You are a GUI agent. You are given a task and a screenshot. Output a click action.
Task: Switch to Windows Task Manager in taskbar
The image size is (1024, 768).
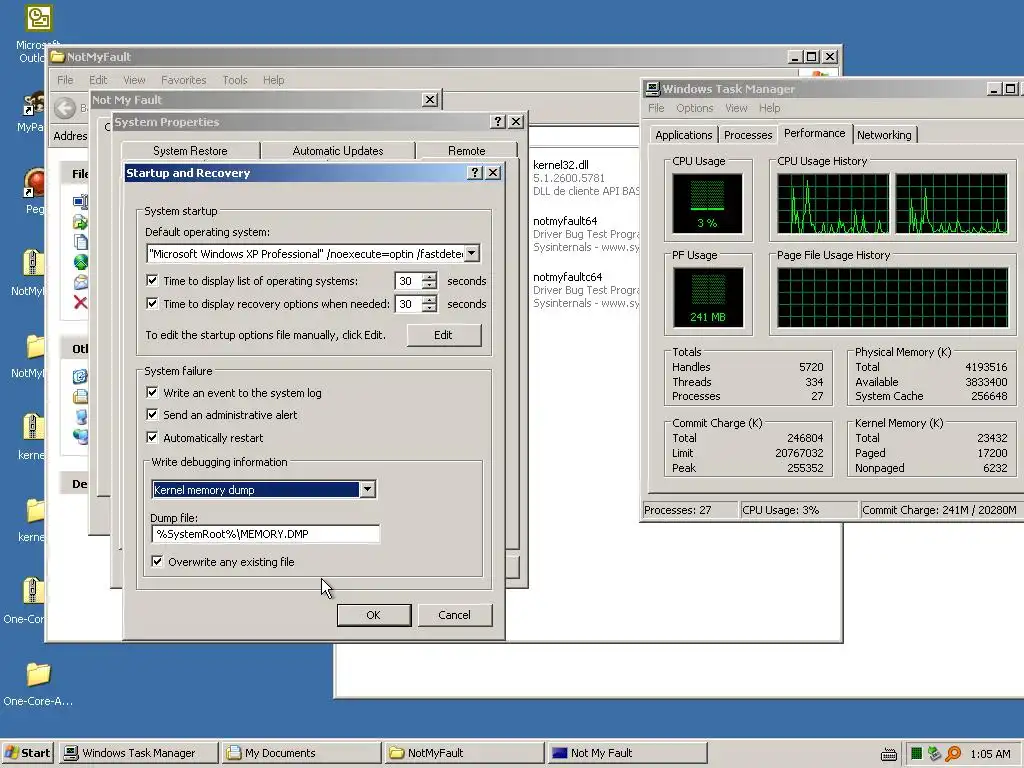point(138,753)
